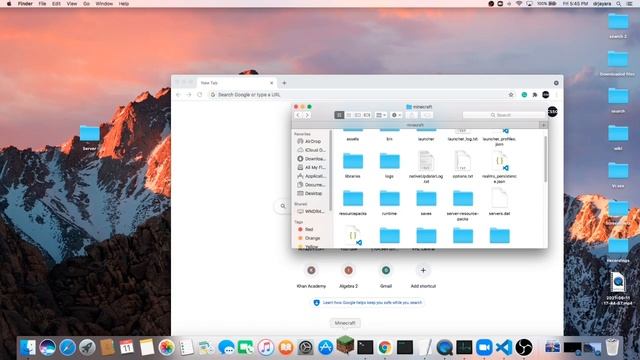
Task: Open the Gmail shortcut in Chrome
Action: click(x=386, y=276)
